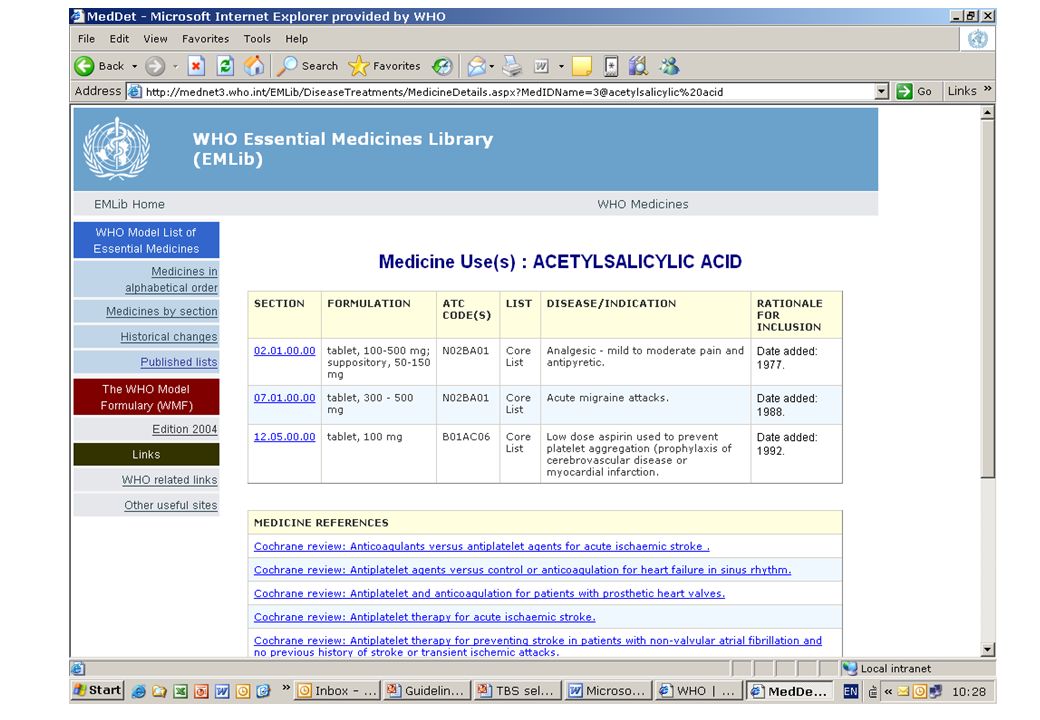
Task: Click the EN language indicator in tray
Action: click(851, 691)
